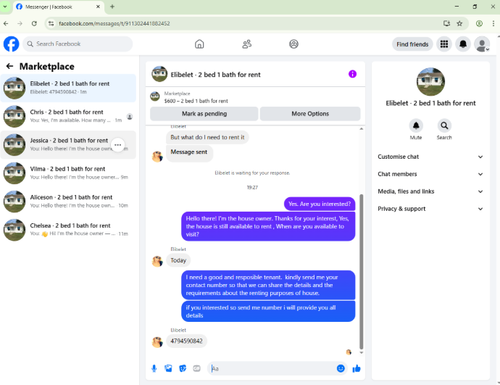Click the chat scrollbar thumb
The image size is (500, 385).
pos(361,272)
